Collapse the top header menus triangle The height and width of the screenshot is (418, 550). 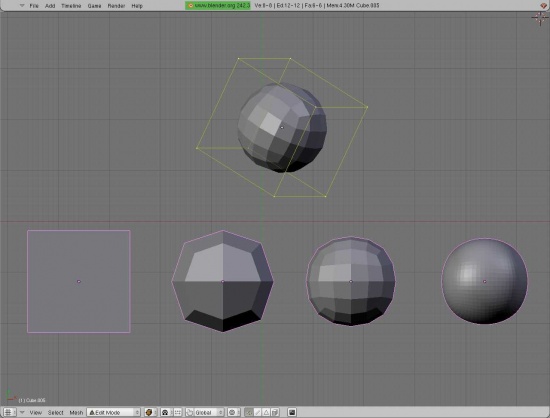point(22,5)
